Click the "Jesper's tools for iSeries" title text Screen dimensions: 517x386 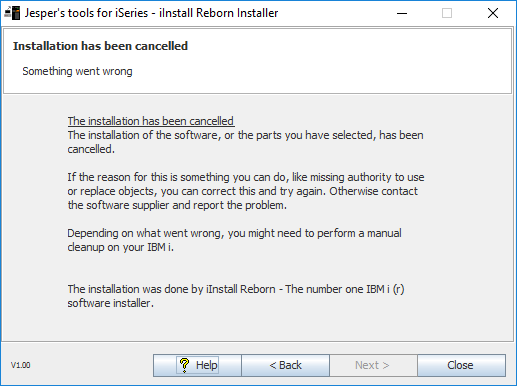coord(86,13)
